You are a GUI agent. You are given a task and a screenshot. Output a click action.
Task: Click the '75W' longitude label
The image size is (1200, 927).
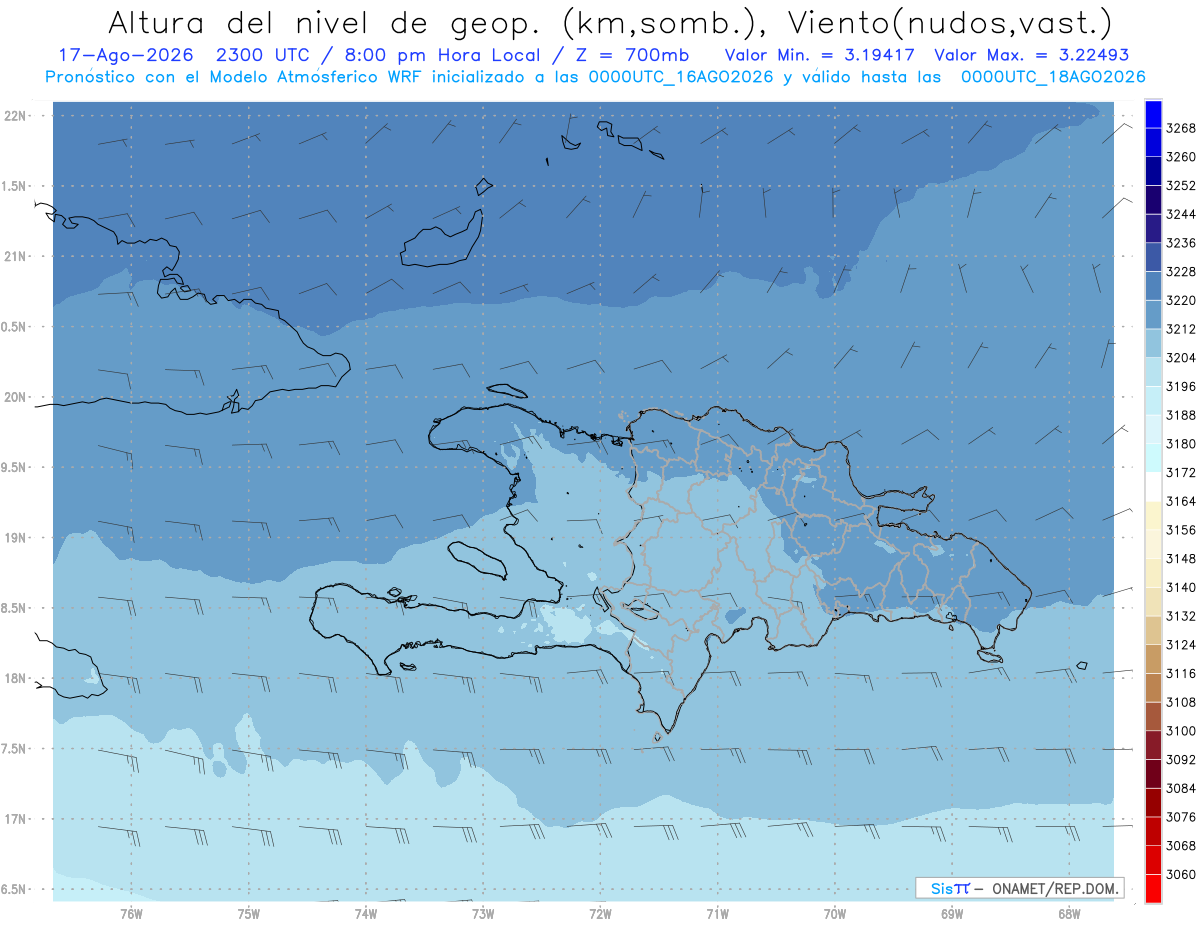[249, 913]
